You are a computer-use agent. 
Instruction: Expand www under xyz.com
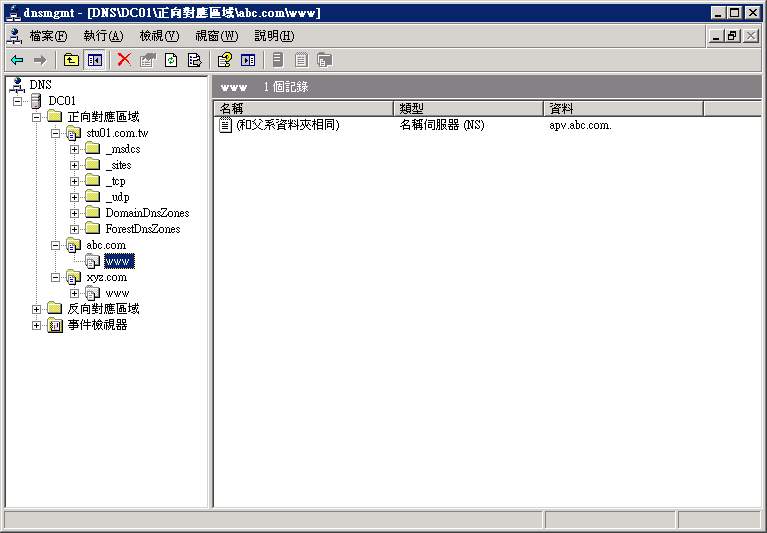coord(74,293)
